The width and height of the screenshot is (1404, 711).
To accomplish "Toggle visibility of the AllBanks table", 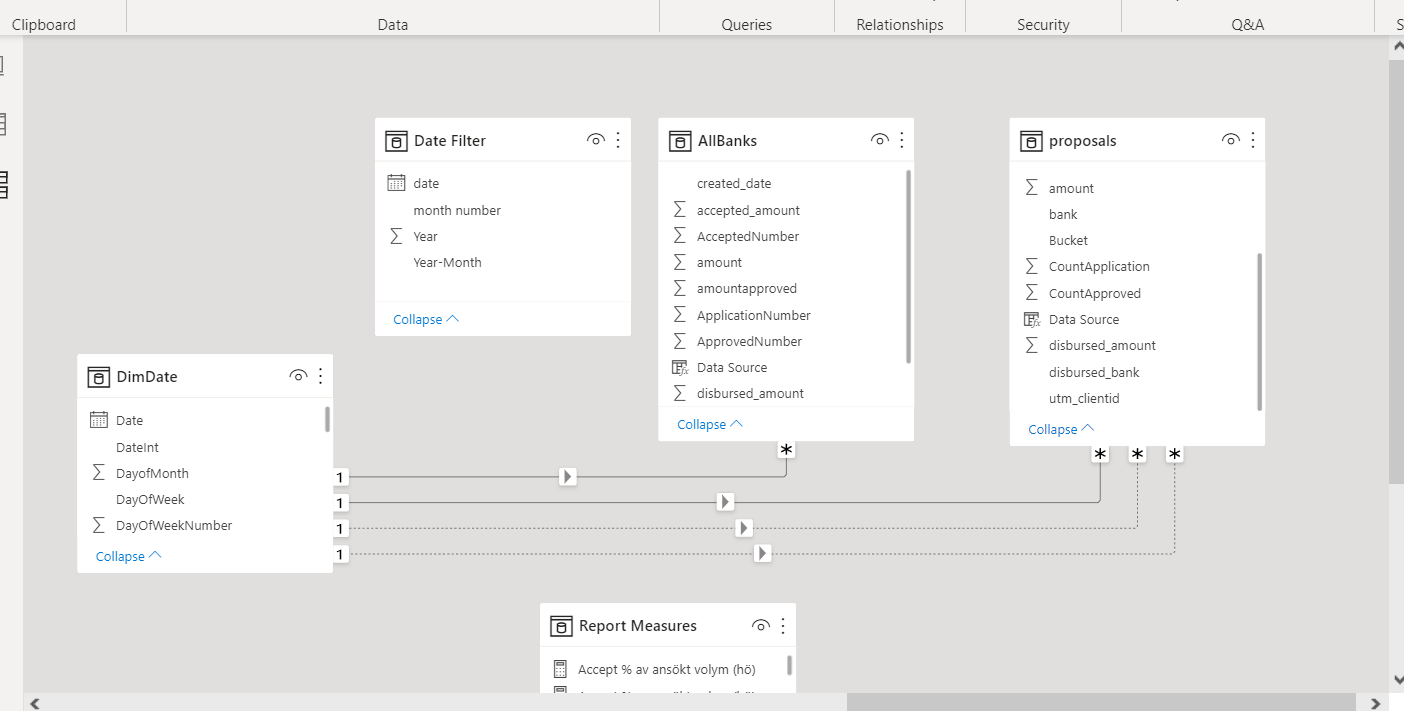I will pos(880,140).
